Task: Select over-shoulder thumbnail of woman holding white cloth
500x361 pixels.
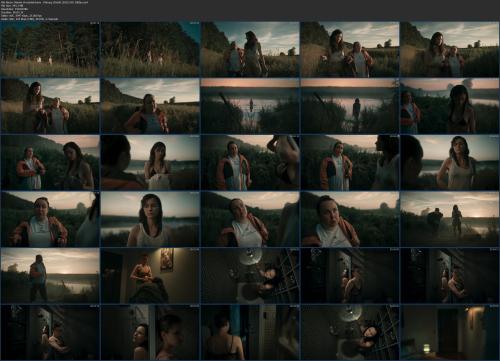Action: [x=150, y=163]
